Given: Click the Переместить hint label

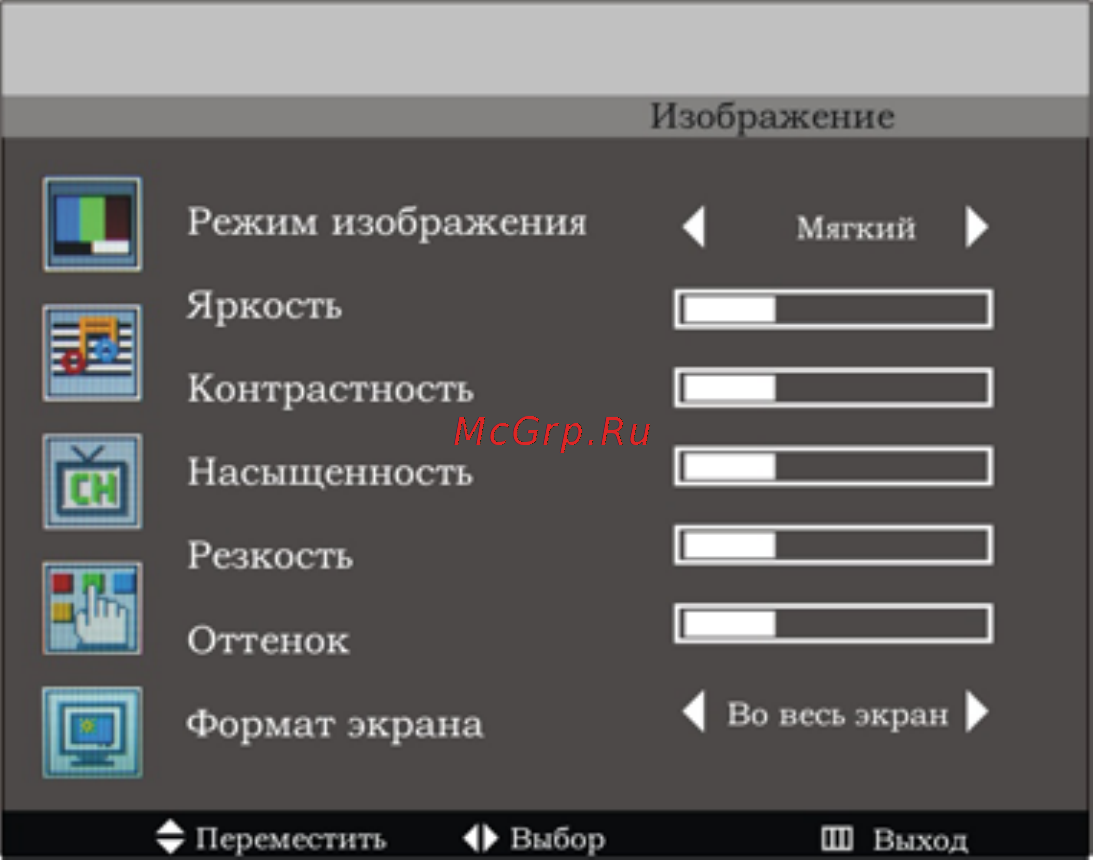Looking at the screenshot, I should pos(291,839).
